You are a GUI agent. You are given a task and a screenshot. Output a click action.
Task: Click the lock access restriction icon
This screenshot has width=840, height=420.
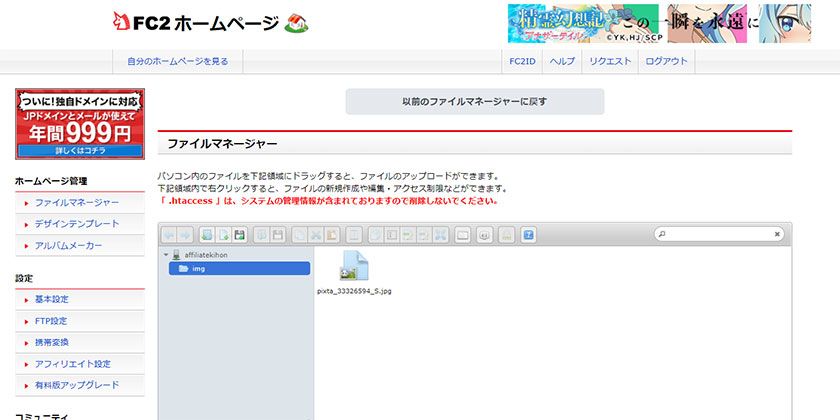(506, 235)
